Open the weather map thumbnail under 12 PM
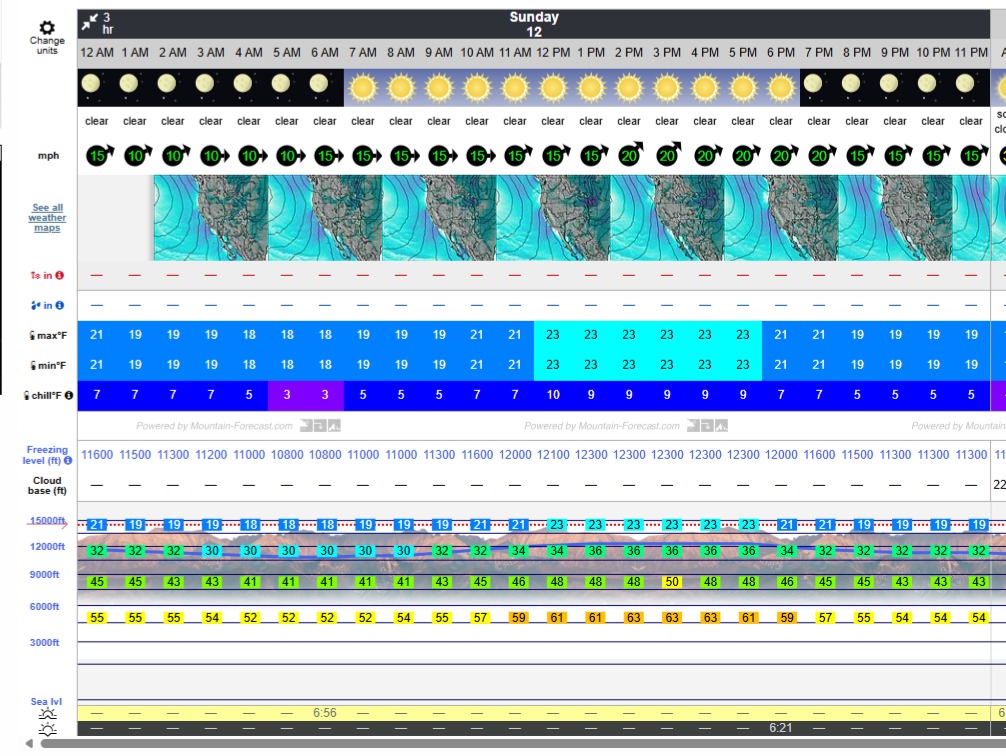Screen dimensions: 1006x756 click(553, 218)
